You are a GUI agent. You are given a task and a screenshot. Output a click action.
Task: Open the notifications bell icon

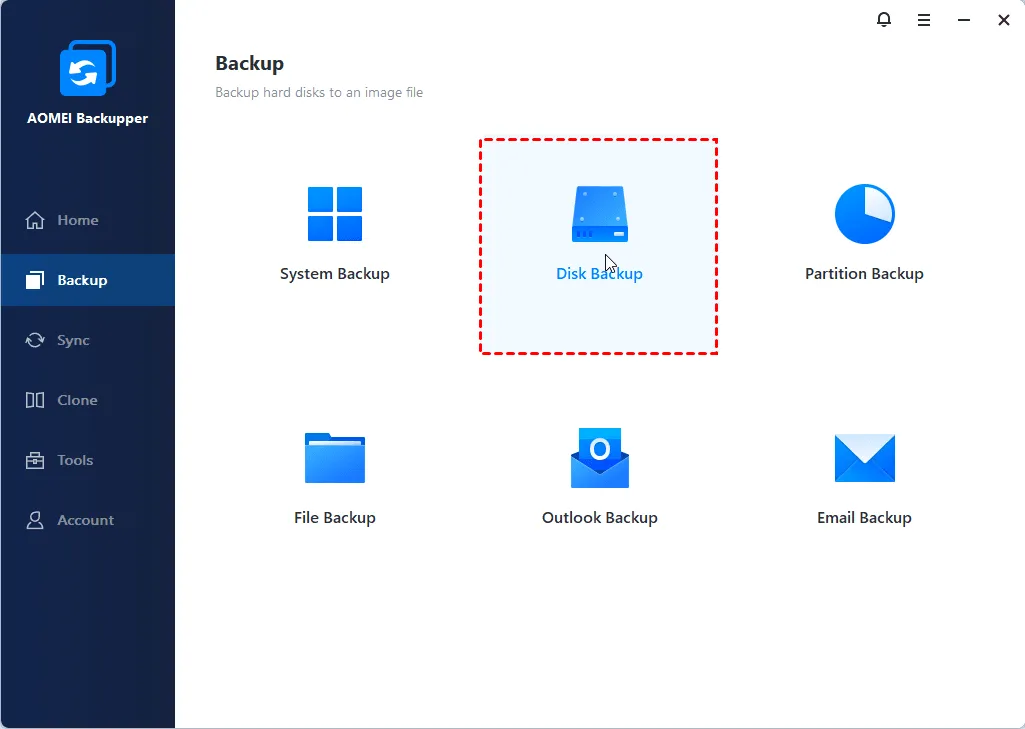point(884,20)
